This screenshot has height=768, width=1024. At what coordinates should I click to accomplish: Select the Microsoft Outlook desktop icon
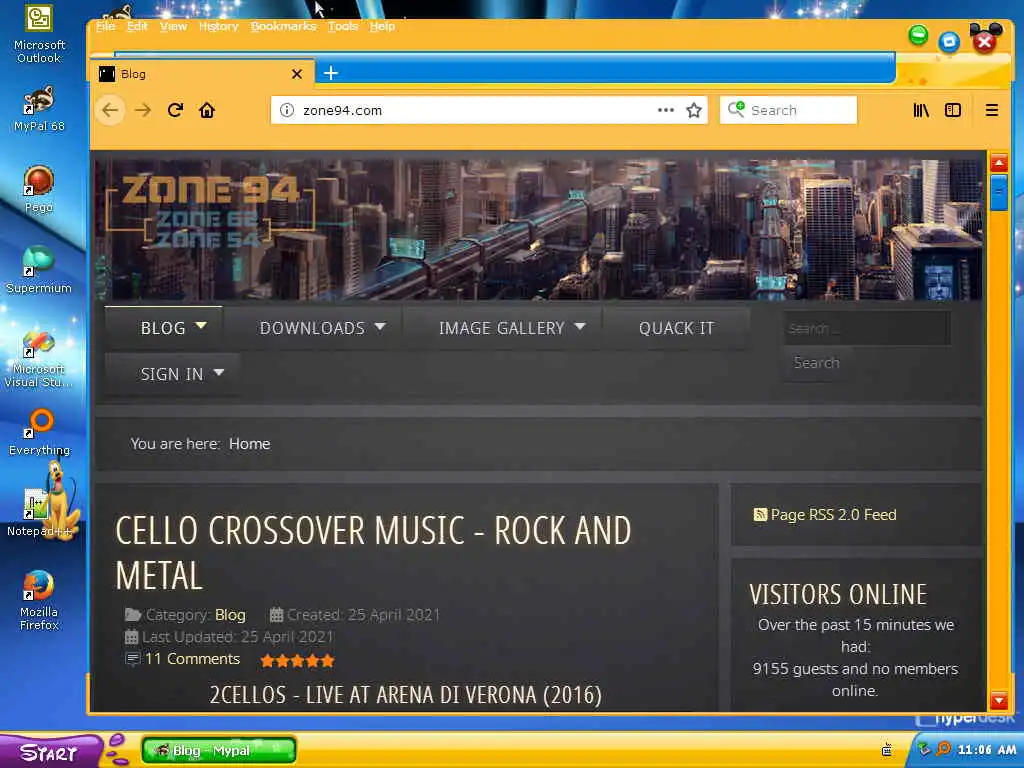[x=39, y=34]
